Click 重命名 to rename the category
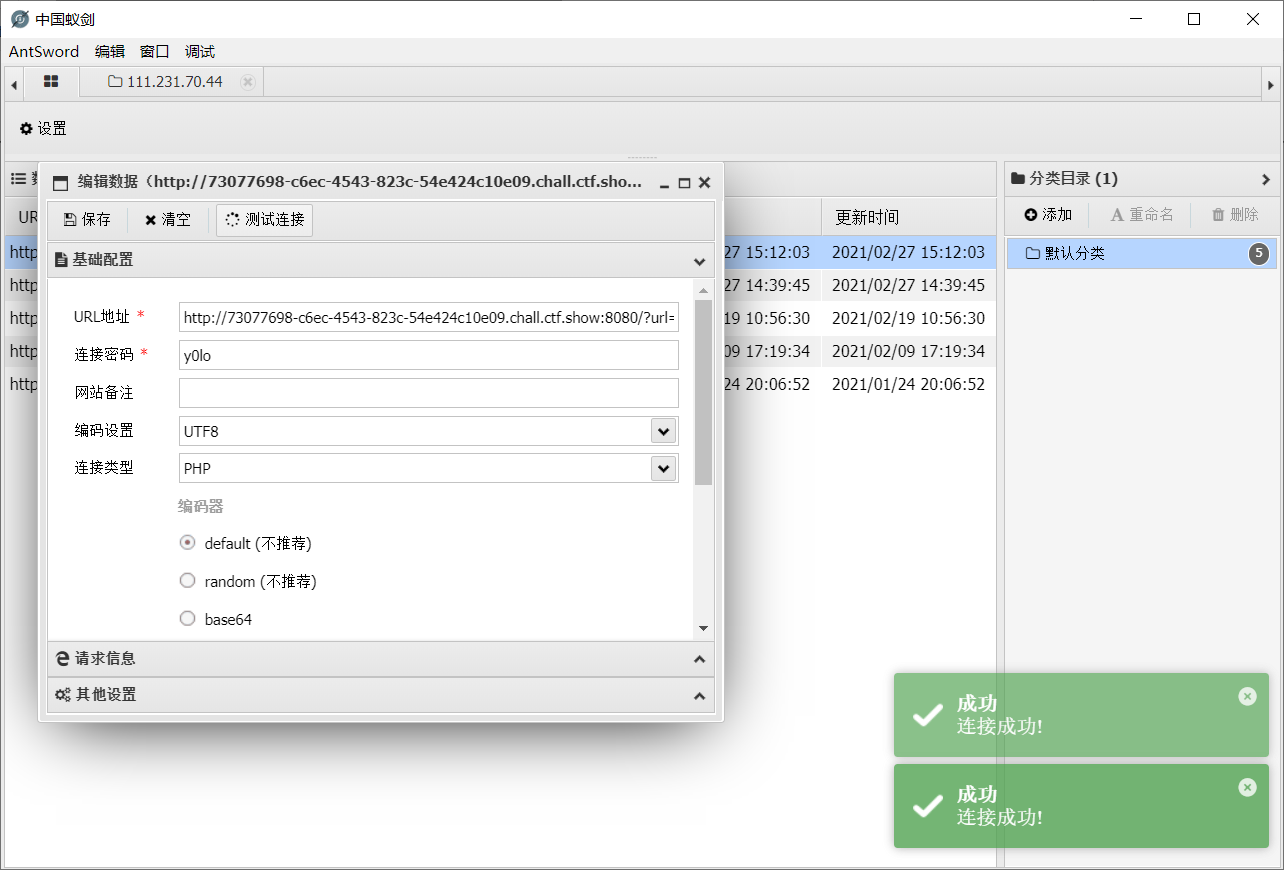This screenshot has height=870, width=1284. pos(1142,215)
